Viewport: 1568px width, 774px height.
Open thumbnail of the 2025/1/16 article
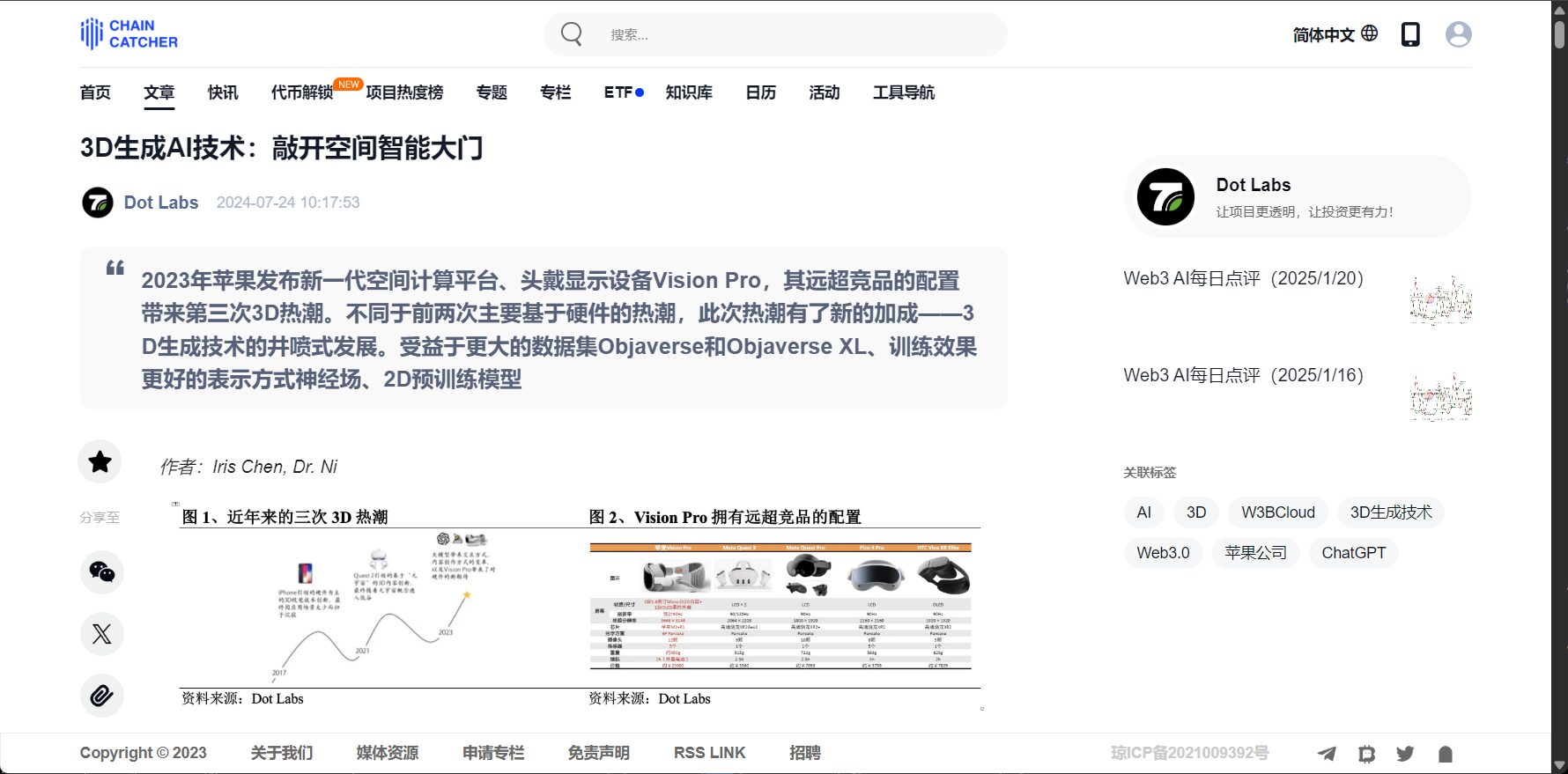pyautogui.click(x=1441, y=397)
